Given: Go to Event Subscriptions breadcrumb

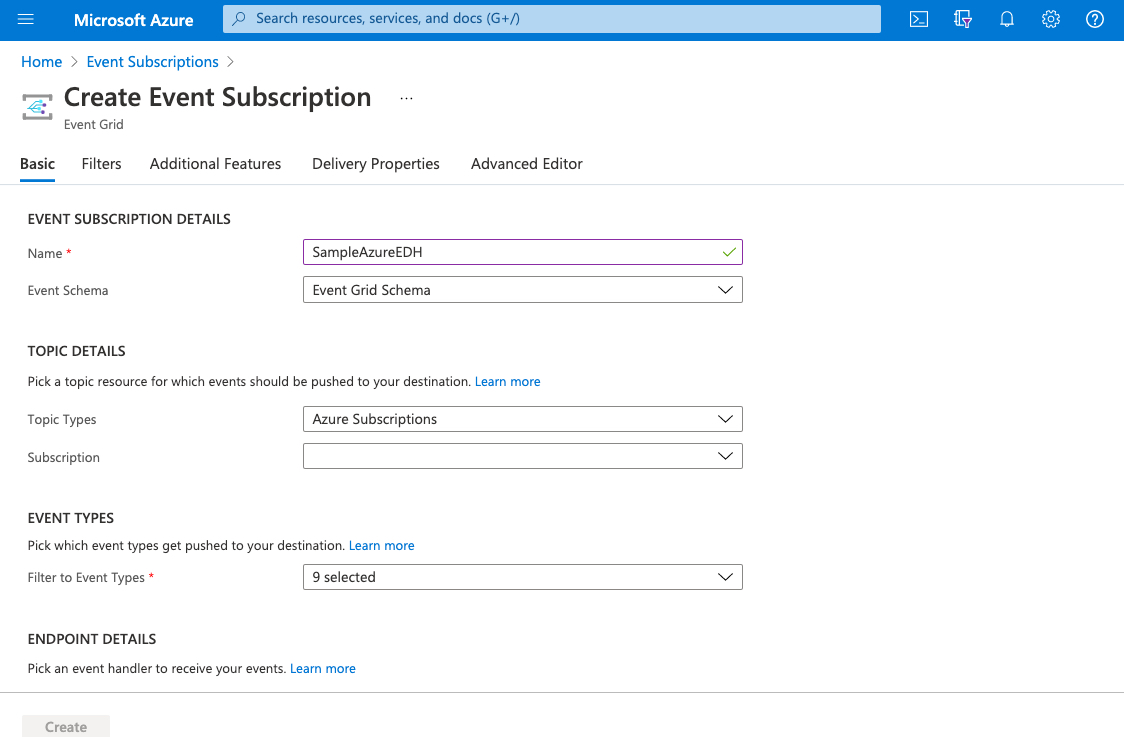Looking at the screenshot, I should coord(152,62).
